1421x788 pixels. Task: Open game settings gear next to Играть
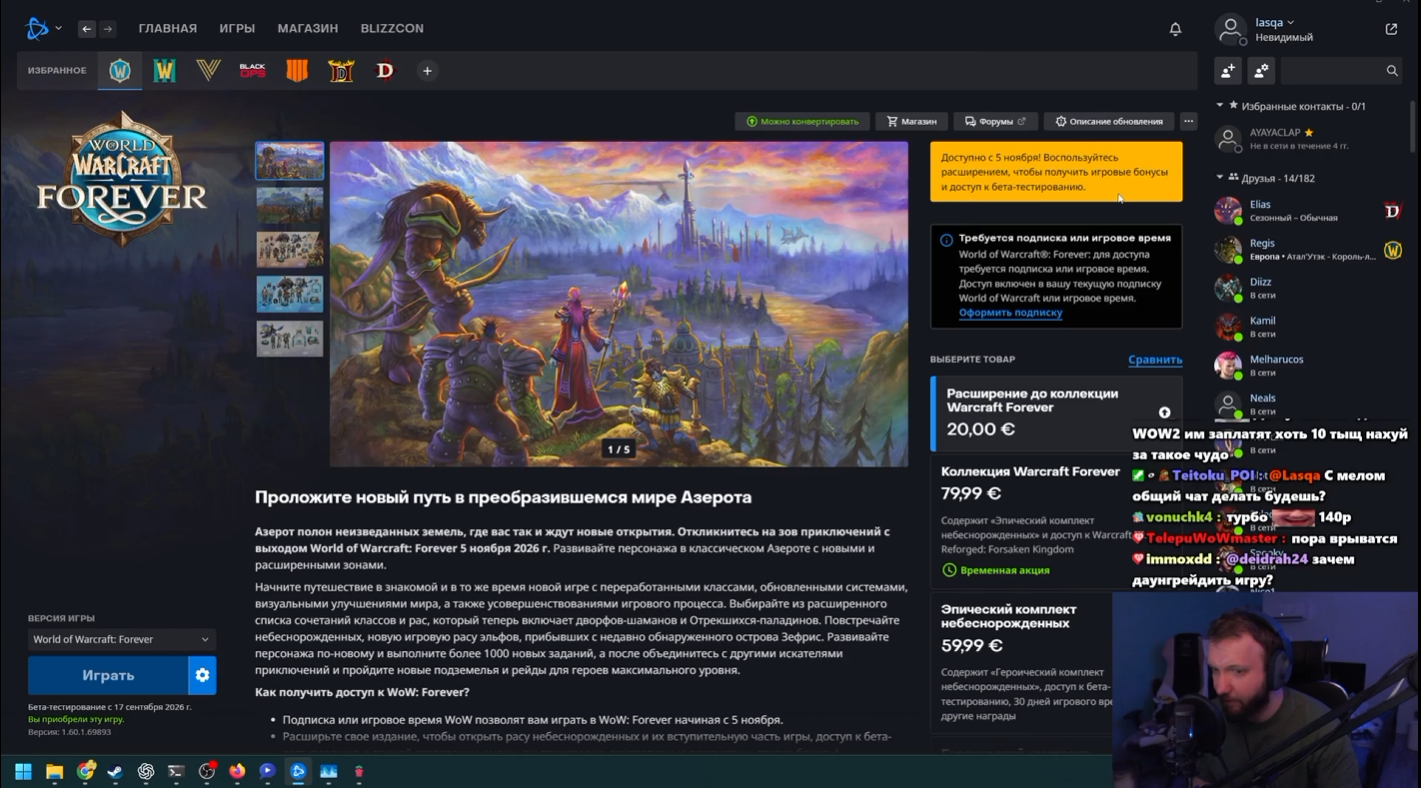[x=202, y=675]
